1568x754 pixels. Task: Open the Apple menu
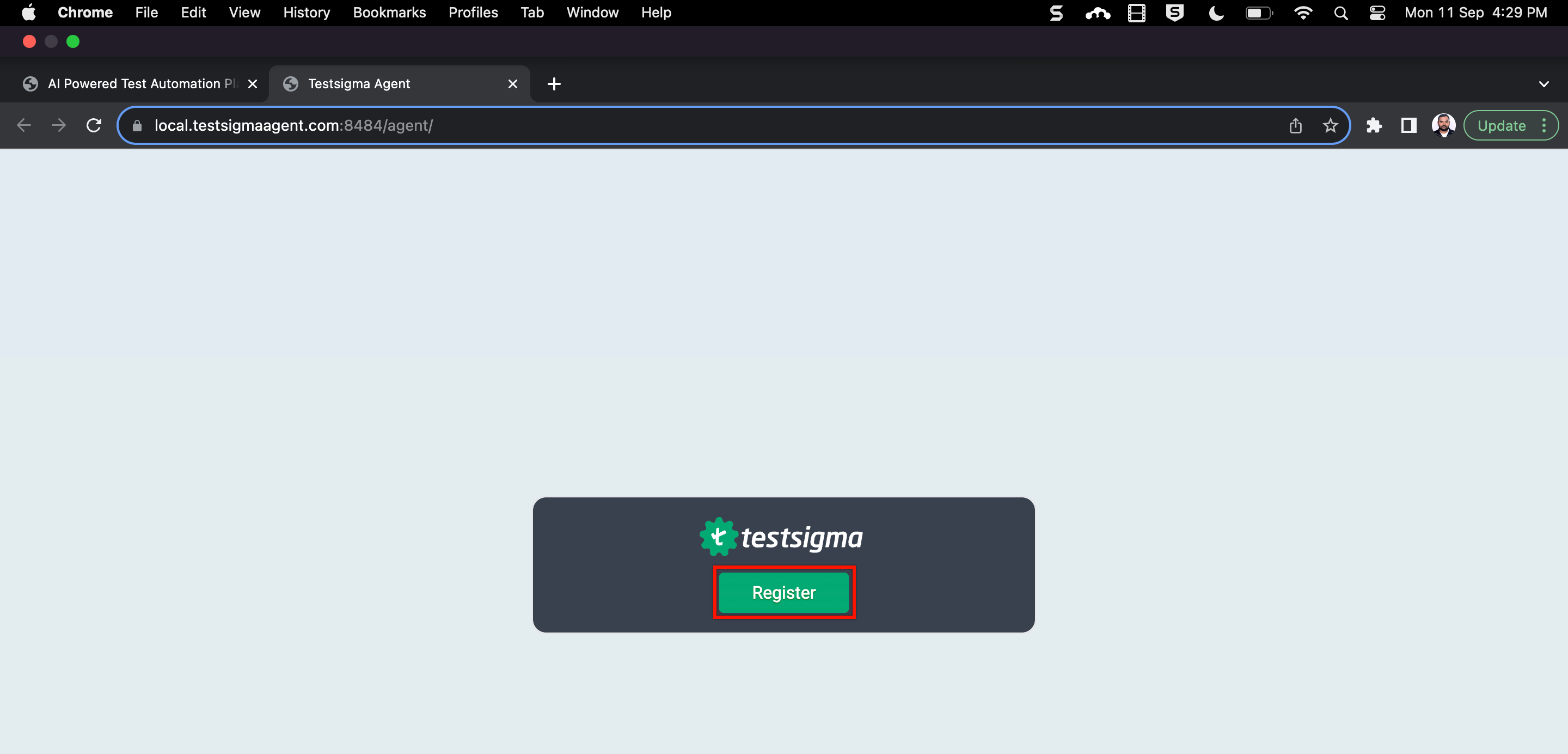pos(29,12)
